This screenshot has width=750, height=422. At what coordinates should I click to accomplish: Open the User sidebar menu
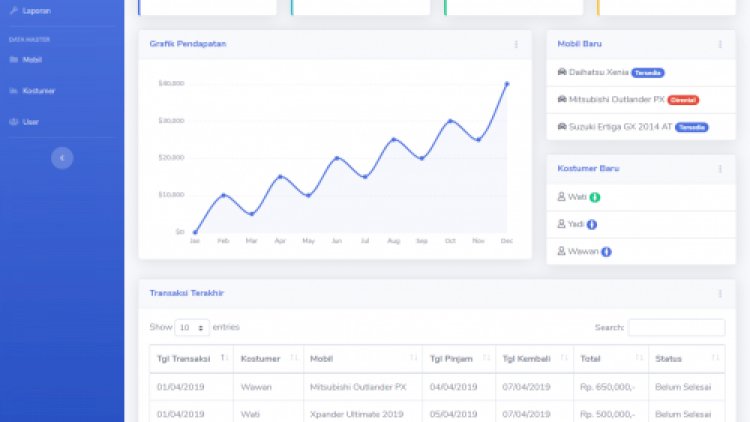(31, 122)
